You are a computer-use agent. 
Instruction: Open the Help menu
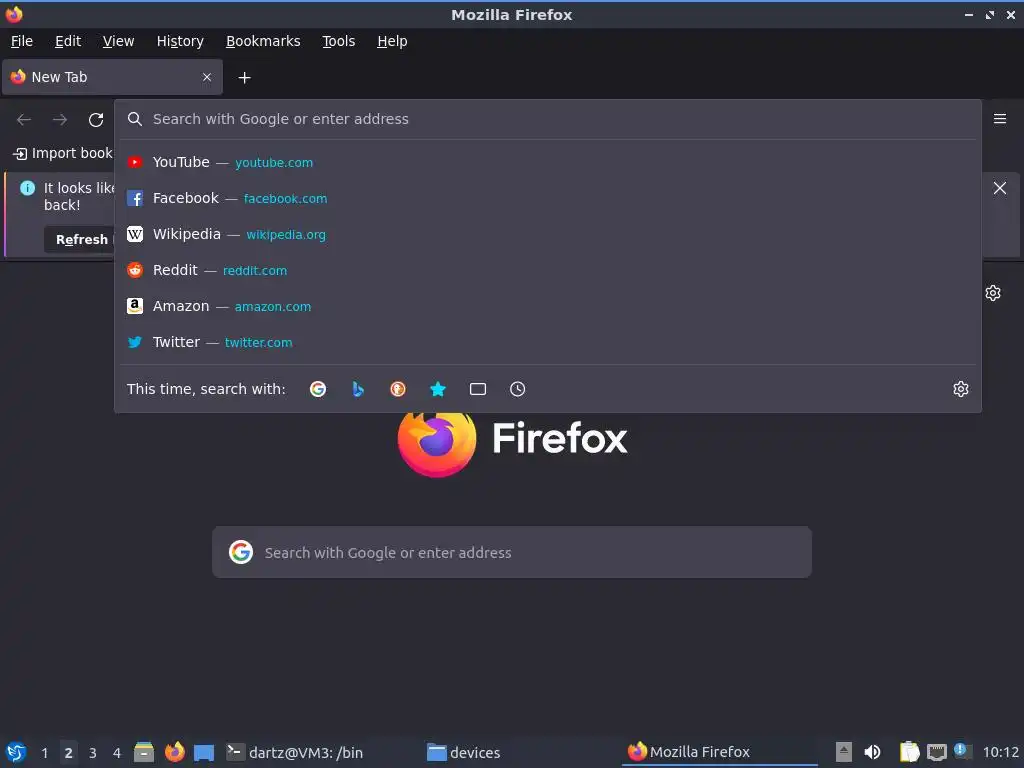(392, 41)
